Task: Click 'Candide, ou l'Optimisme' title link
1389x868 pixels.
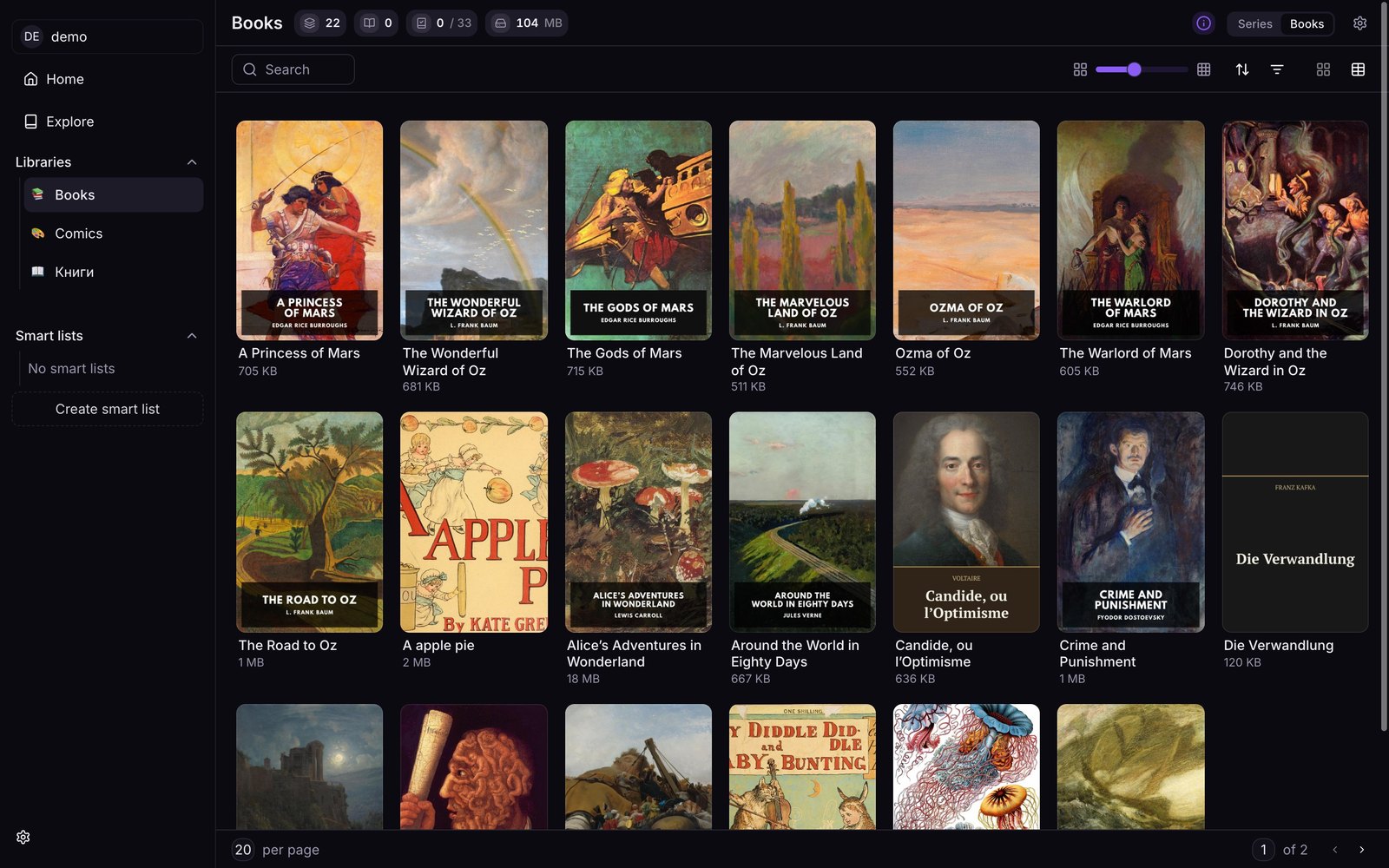Action: 934,654
